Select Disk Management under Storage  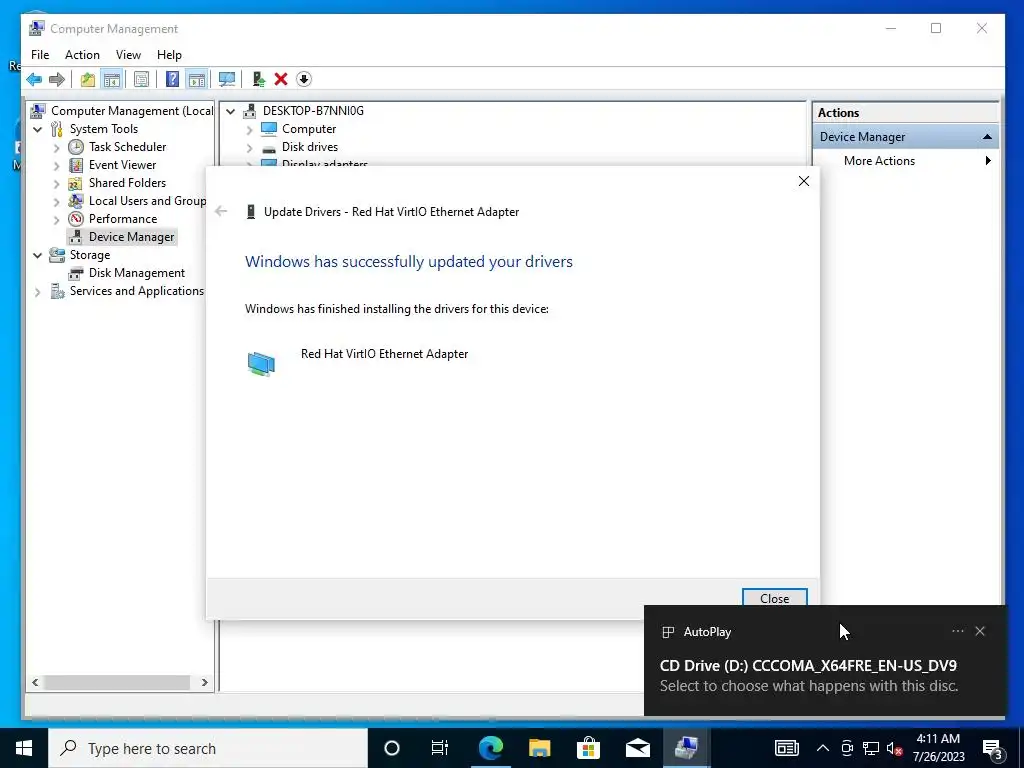(136, 273)
